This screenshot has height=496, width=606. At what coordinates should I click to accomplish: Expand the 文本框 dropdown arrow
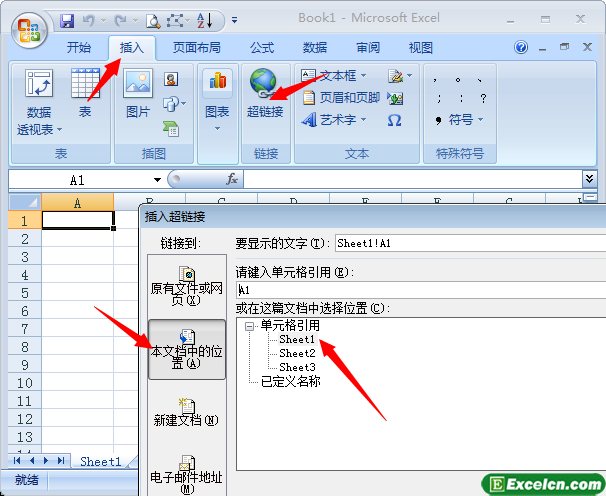pyautogui.click(x=363, y=76)
